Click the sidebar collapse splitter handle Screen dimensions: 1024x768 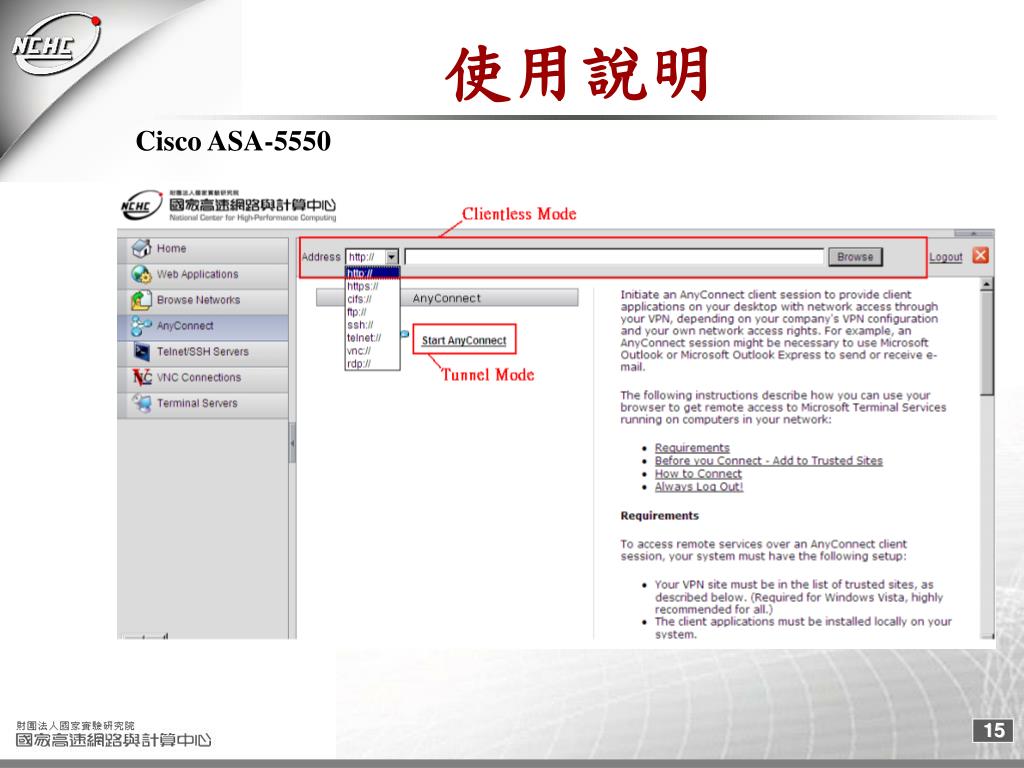pyautogui.click(x=293, y=443)
